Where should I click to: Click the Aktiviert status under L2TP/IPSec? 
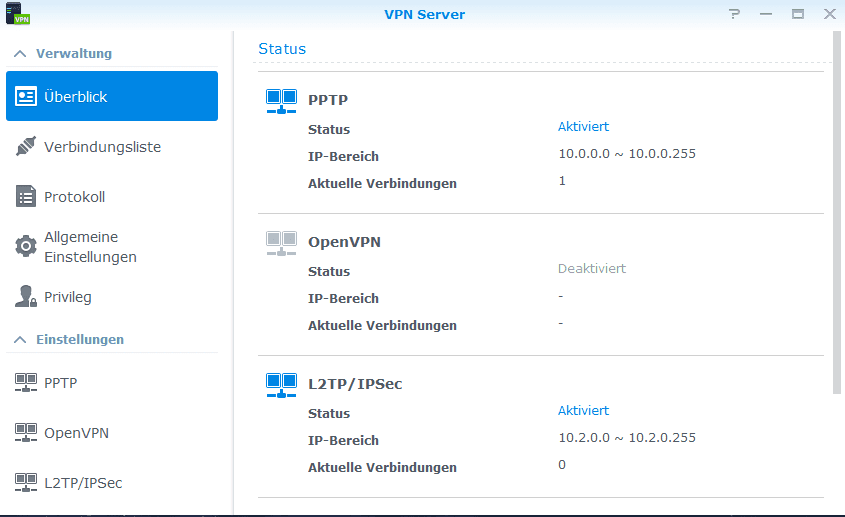pyautogui.click(x=583, y=411)
